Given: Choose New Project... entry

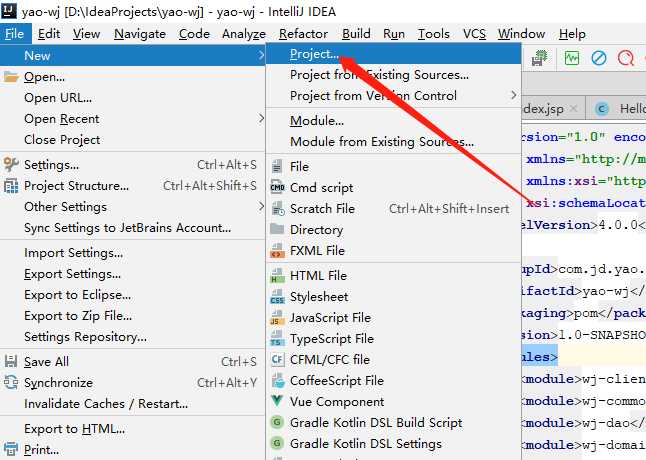Looking at the screenshot, I should 393,54.
